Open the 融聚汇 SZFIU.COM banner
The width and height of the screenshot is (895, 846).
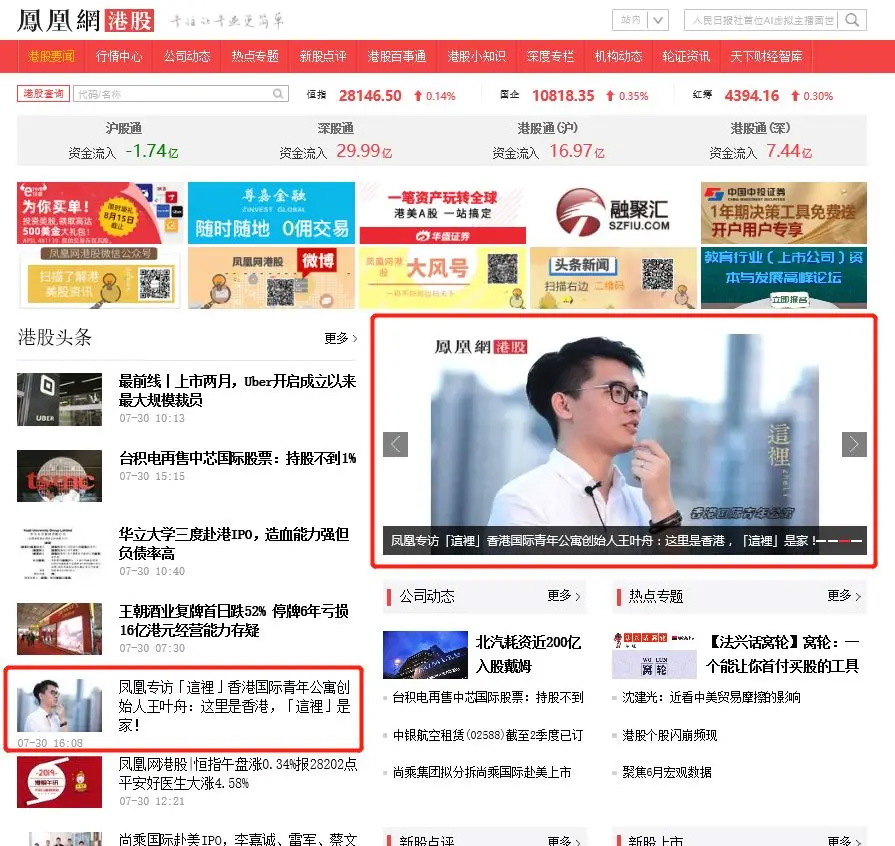613,213
